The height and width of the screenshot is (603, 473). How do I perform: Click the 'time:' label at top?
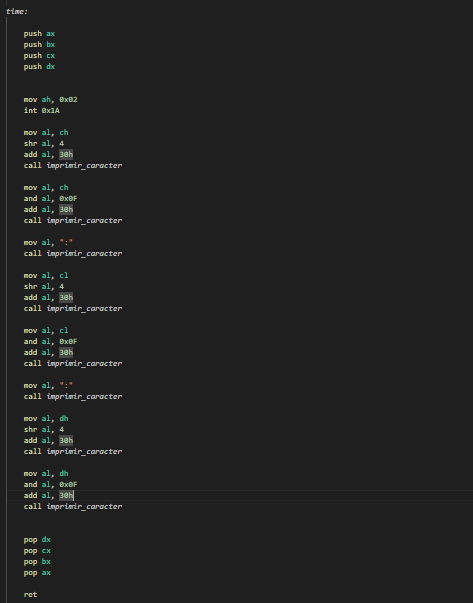pos(17,12)
